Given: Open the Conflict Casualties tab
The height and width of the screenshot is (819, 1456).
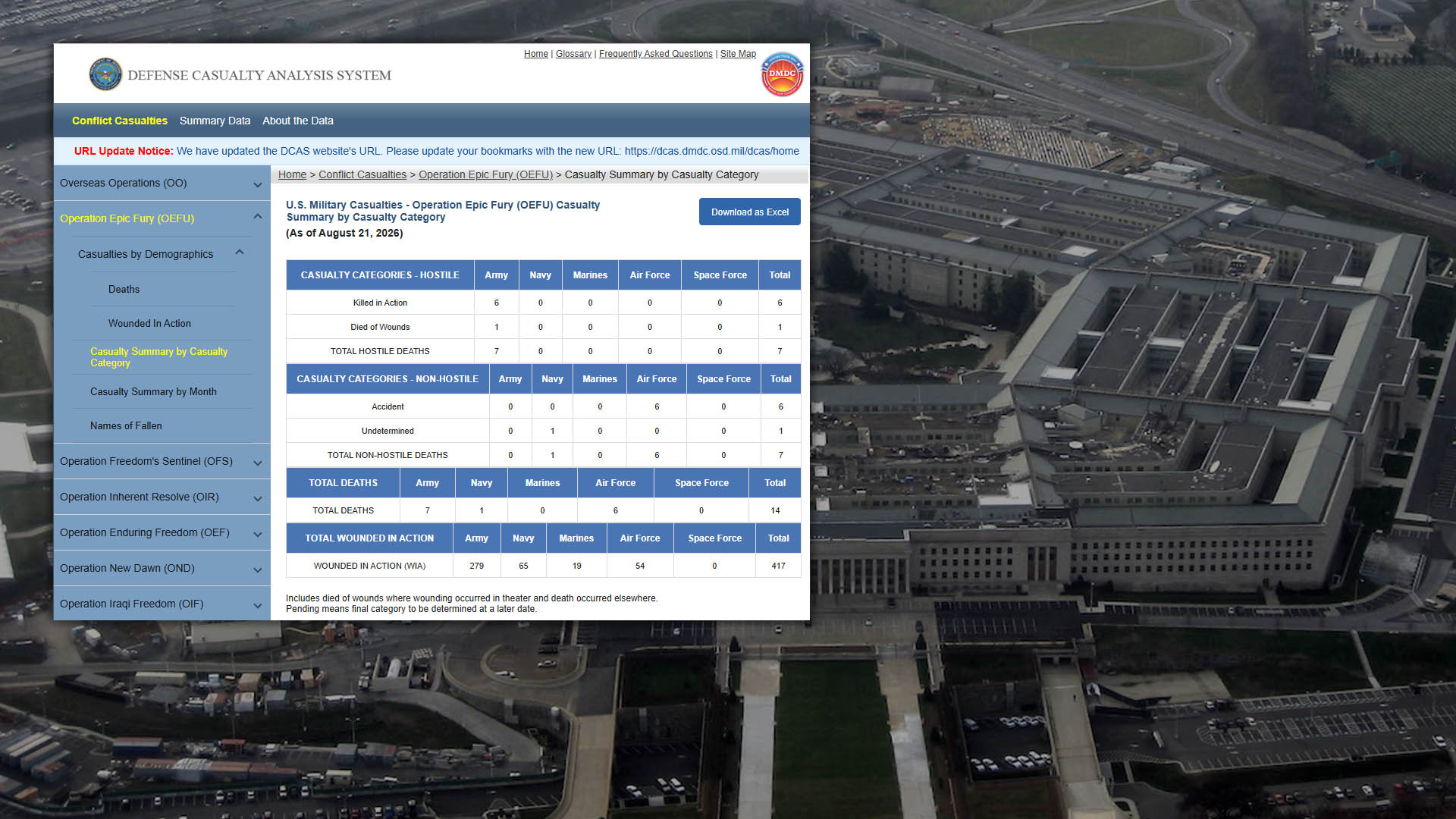Looking at the screenshot, I should [120, 121].
